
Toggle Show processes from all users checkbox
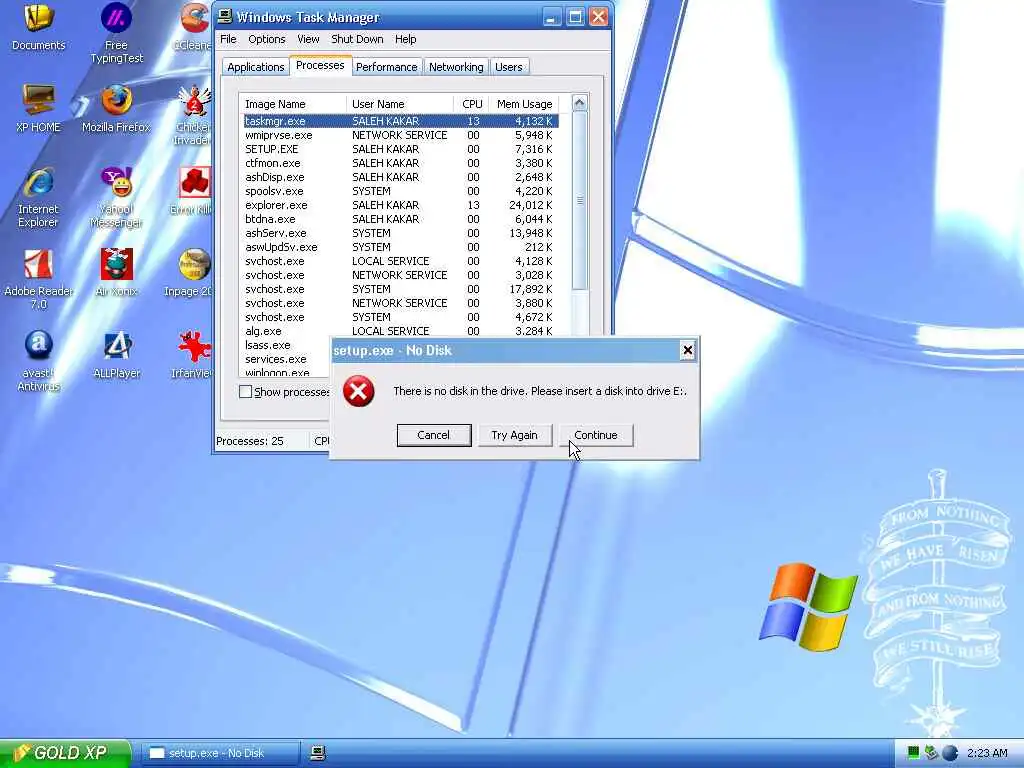pyautogui.click(x=246, y=392)
